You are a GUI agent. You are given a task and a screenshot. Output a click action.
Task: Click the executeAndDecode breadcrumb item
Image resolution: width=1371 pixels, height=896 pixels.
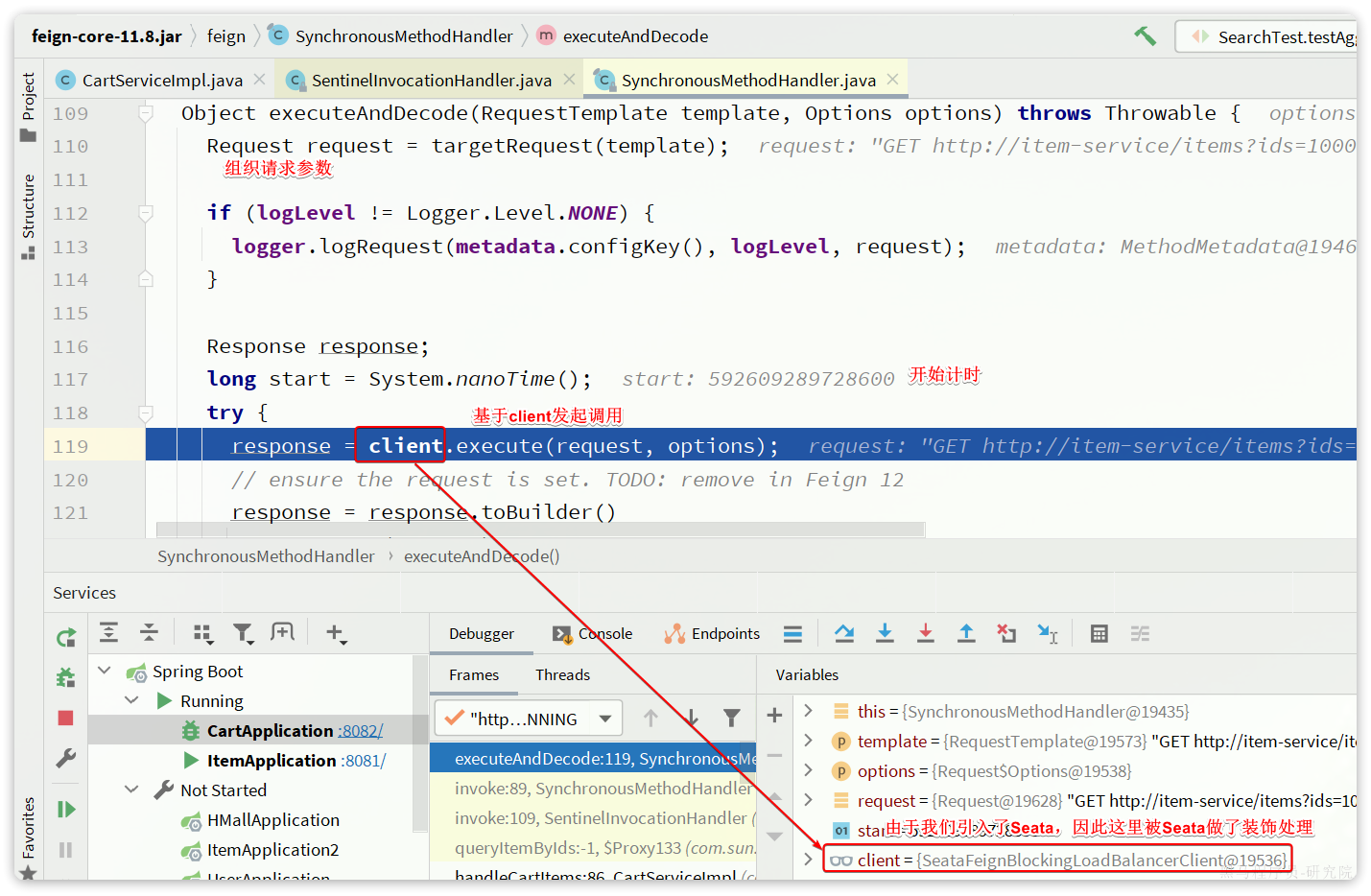pyautogui.click(x=635, y=35)
